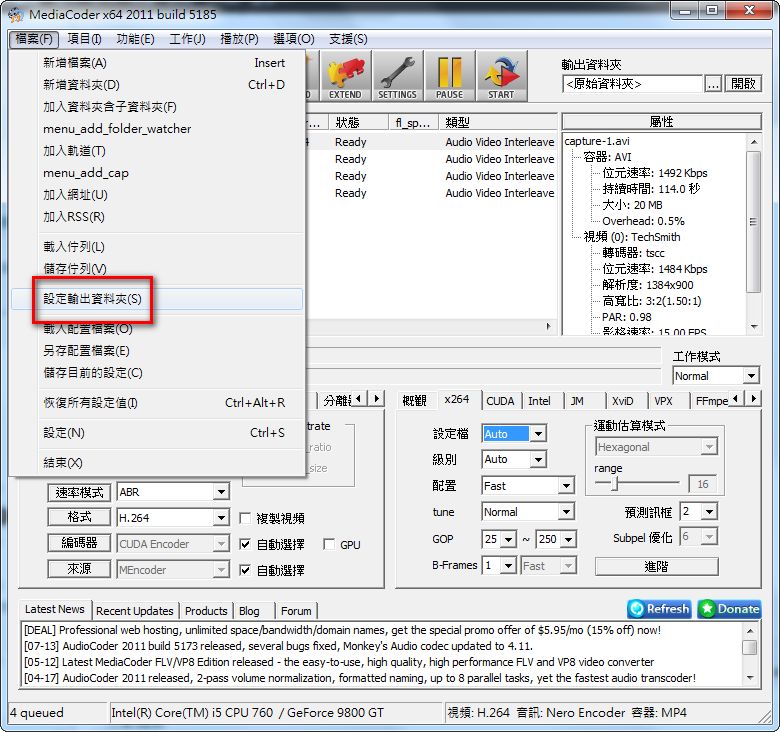Click the START transcoding icon
The height and width of the screenshot is (732, 780).
(501, 77)
